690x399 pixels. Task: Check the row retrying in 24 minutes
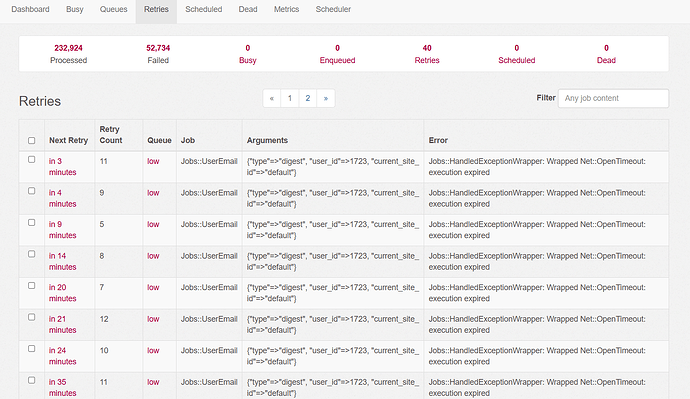pos(32,348)
